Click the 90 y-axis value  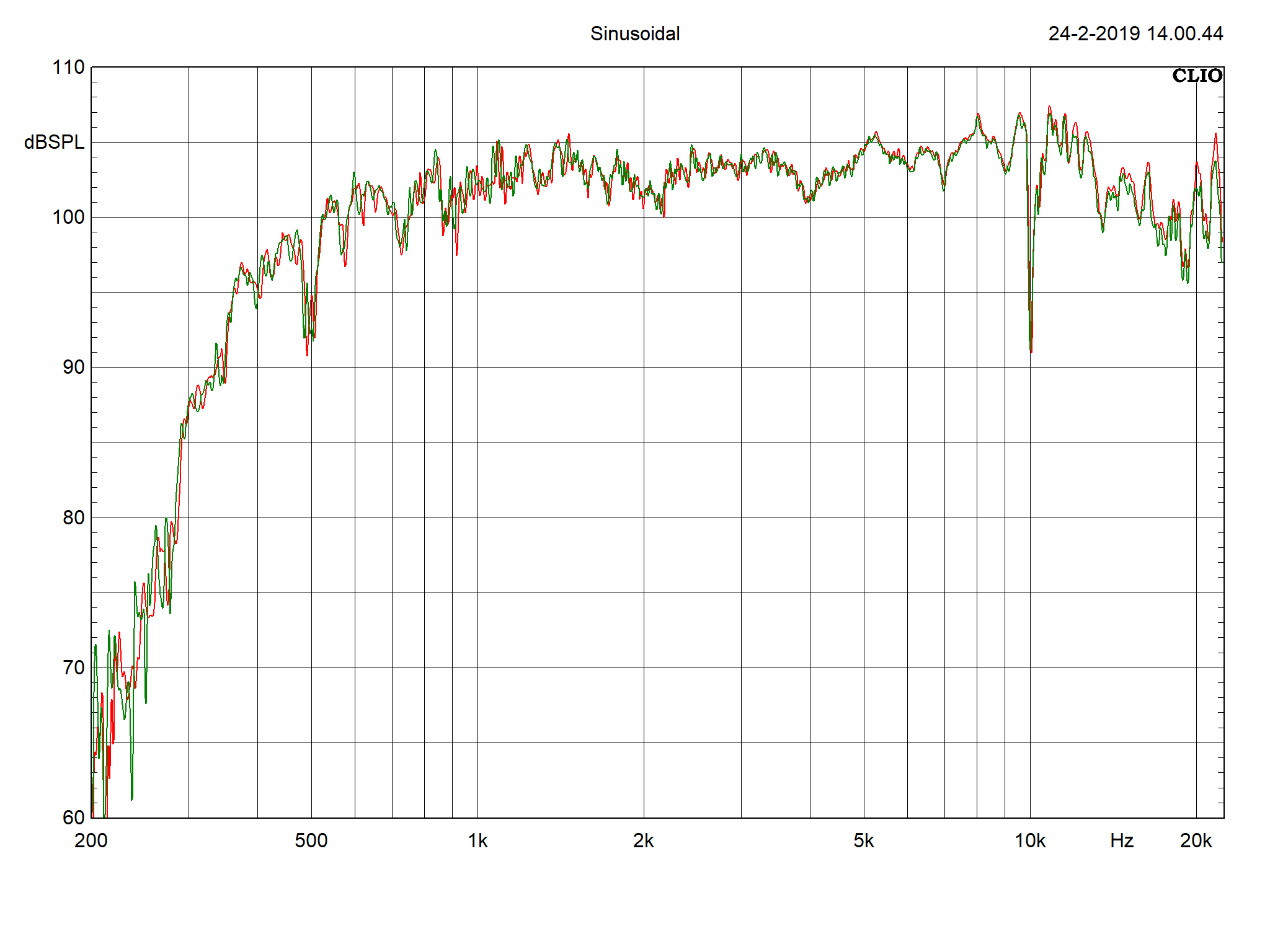(74, 367)
